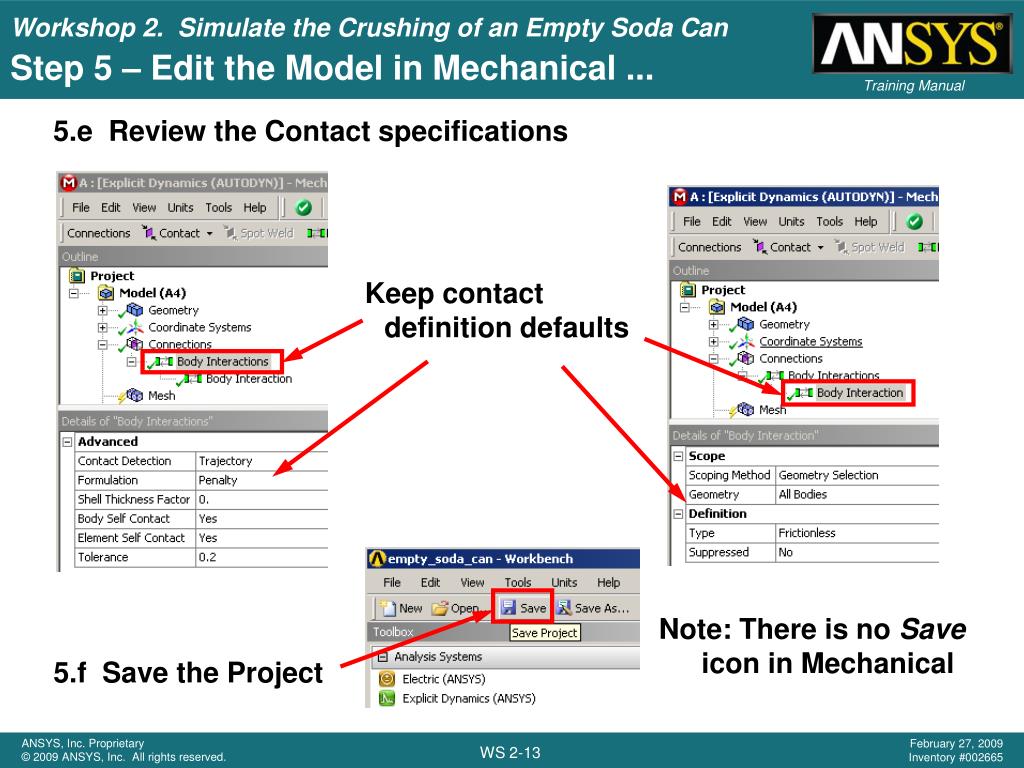The width and height of the screenshot is (1024, 768).
Task: Click Element Self Contact value Yes
Action: pyautogui.click(x=261, y=538)
